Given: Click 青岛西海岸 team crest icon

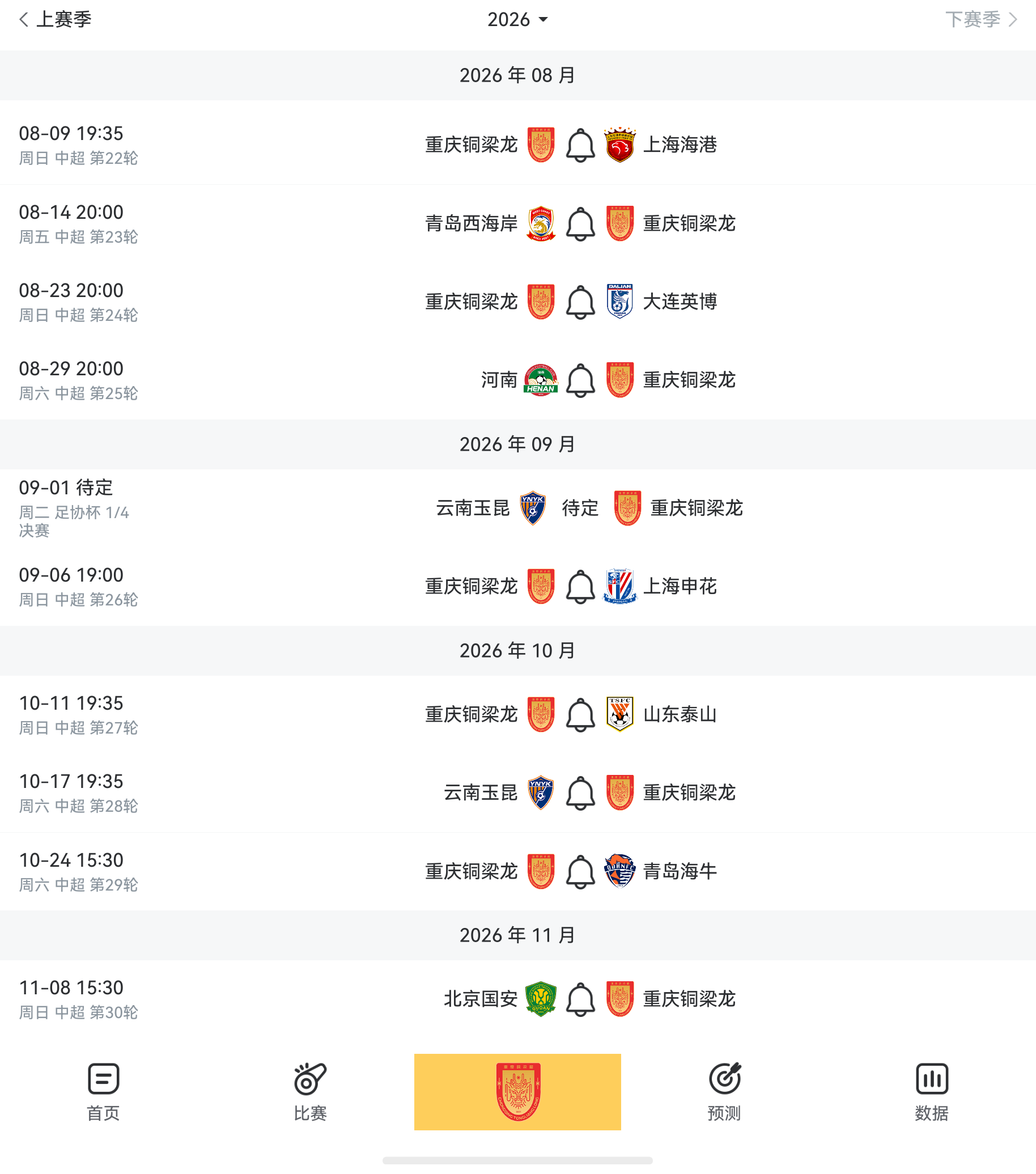Looking at the screenshot, I should coord(541,223).
